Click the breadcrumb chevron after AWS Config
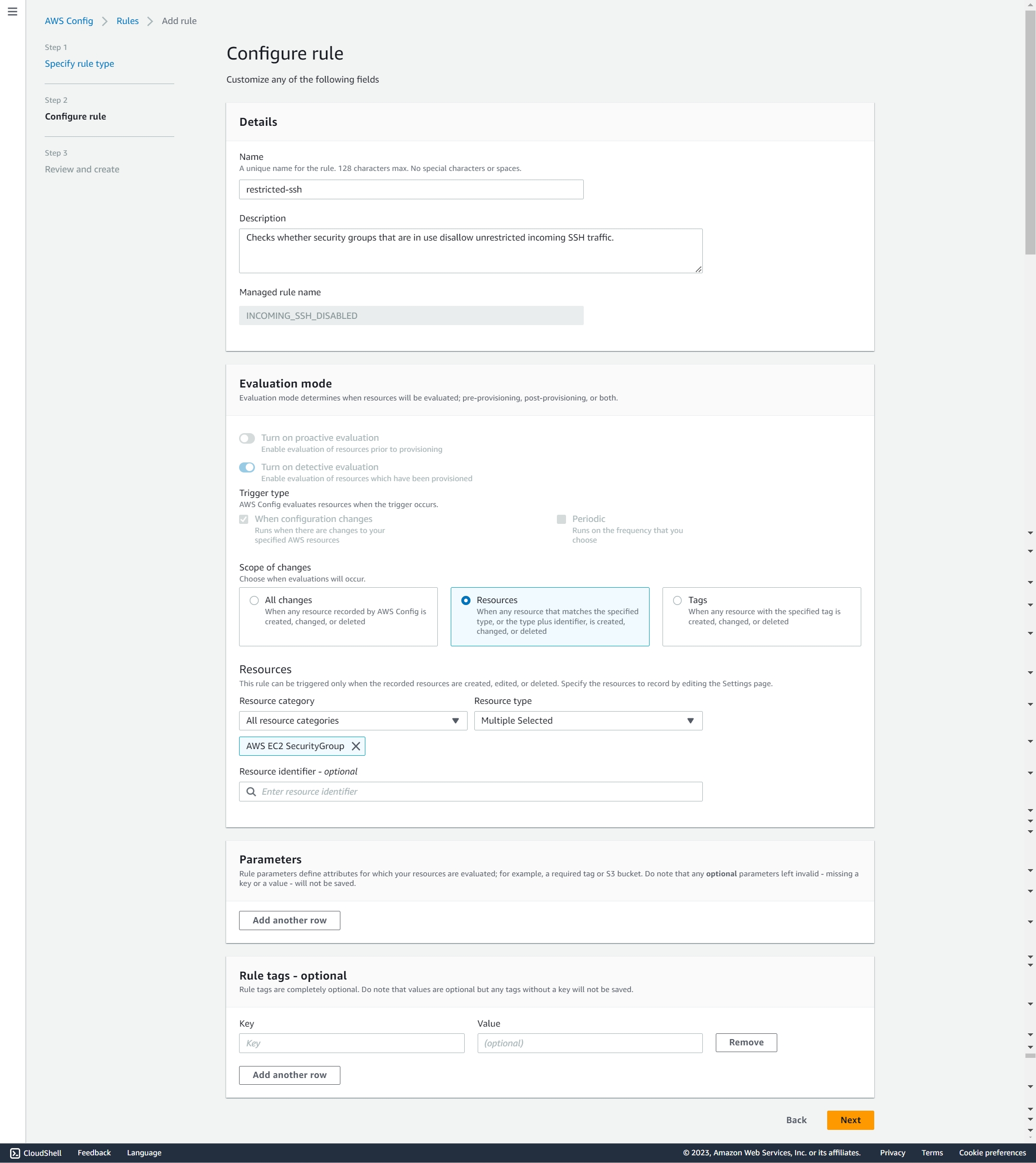The height and width of the screenshot is (1163, 1036). pos(105,21)
